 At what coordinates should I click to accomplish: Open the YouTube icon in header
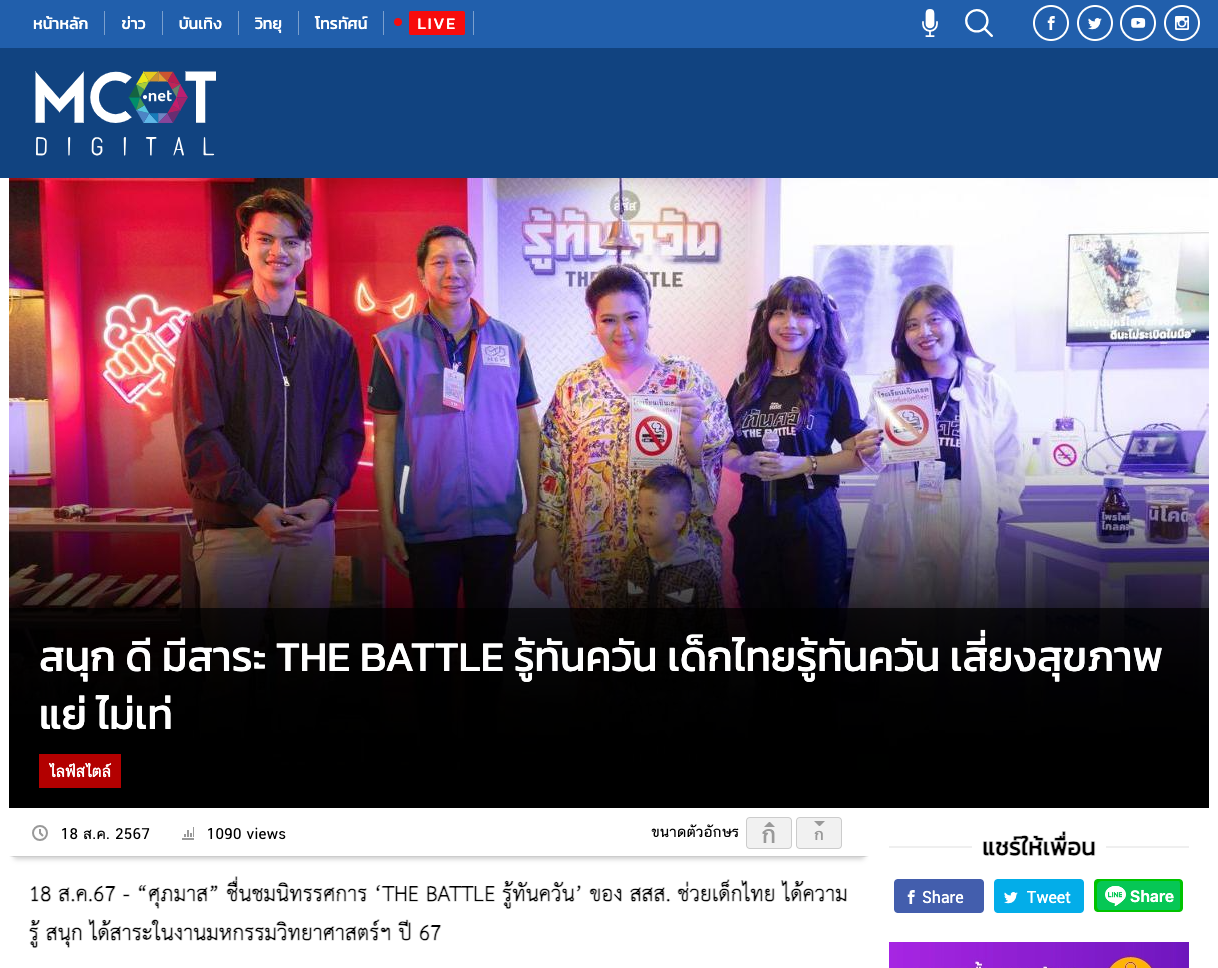point(1138,23)
